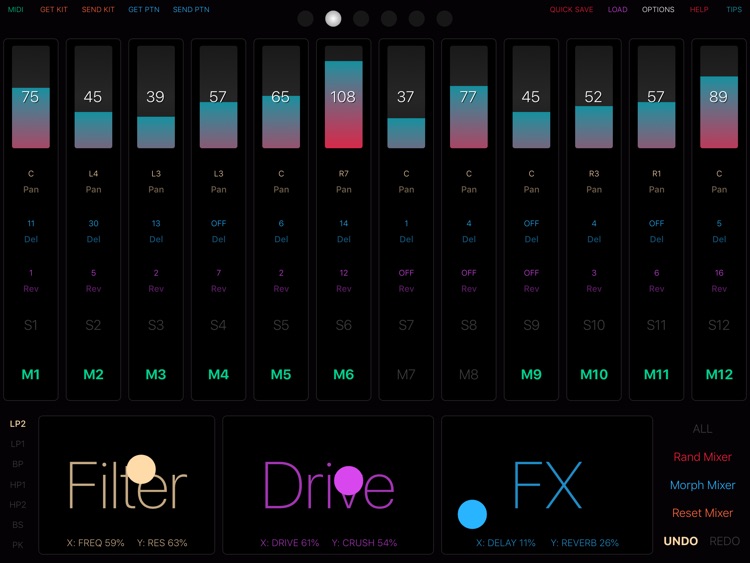The image size is (750, 563).
Task: Toggle mute M1
Action: 31,374
